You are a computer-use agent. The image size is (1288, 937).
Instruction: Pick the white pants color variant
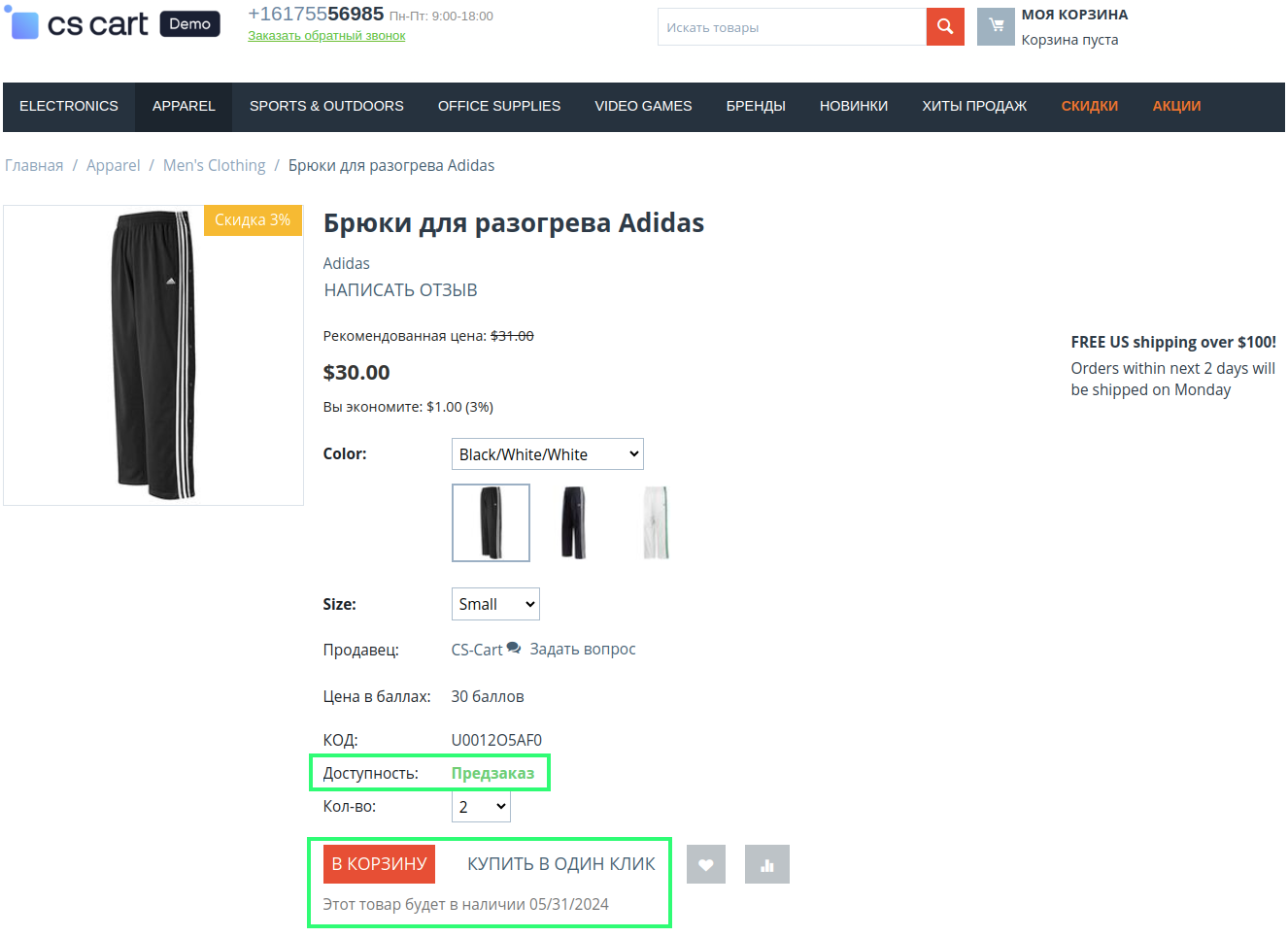(x=657, y=522)
